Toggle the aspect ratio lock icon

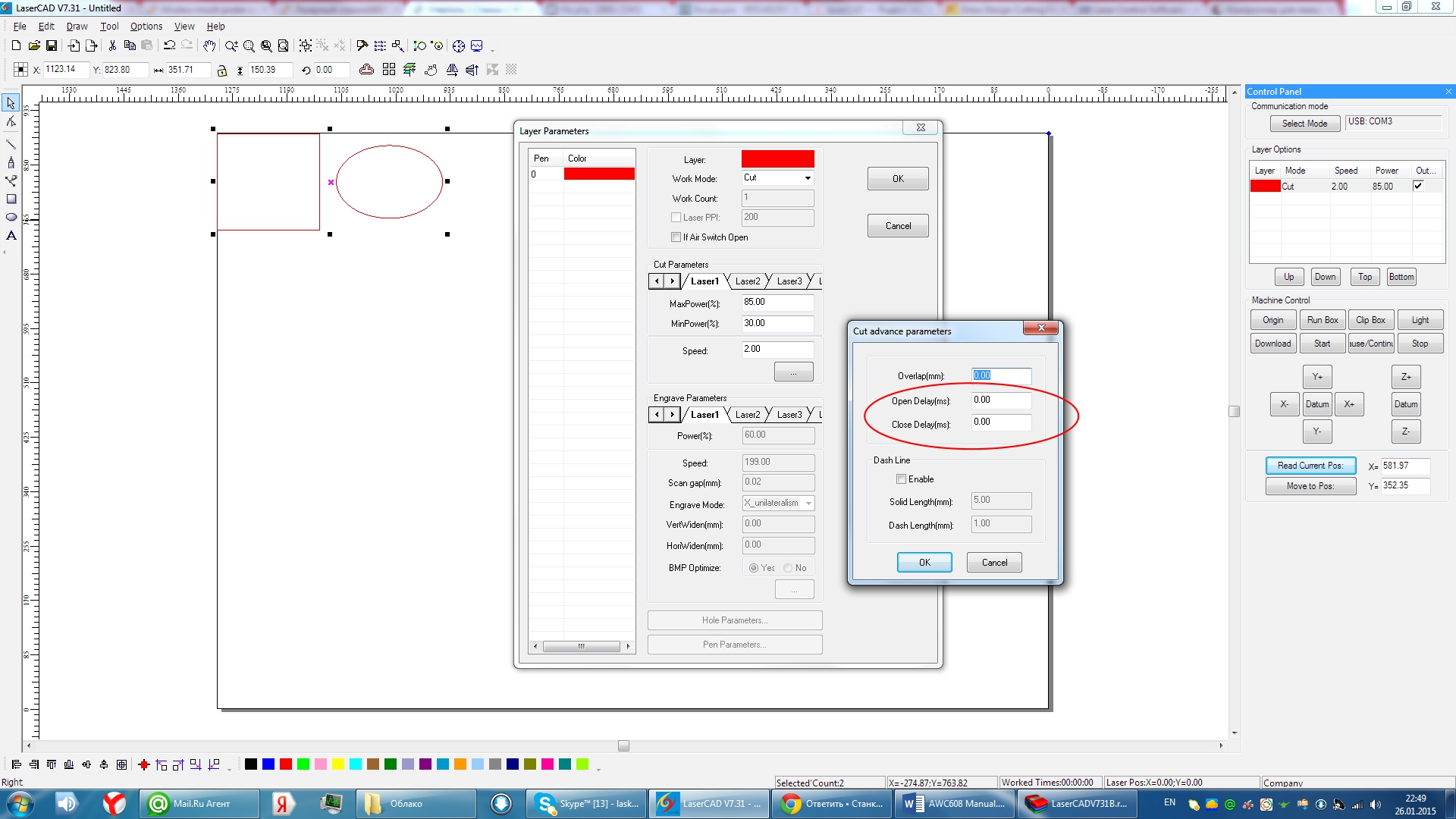222,71
